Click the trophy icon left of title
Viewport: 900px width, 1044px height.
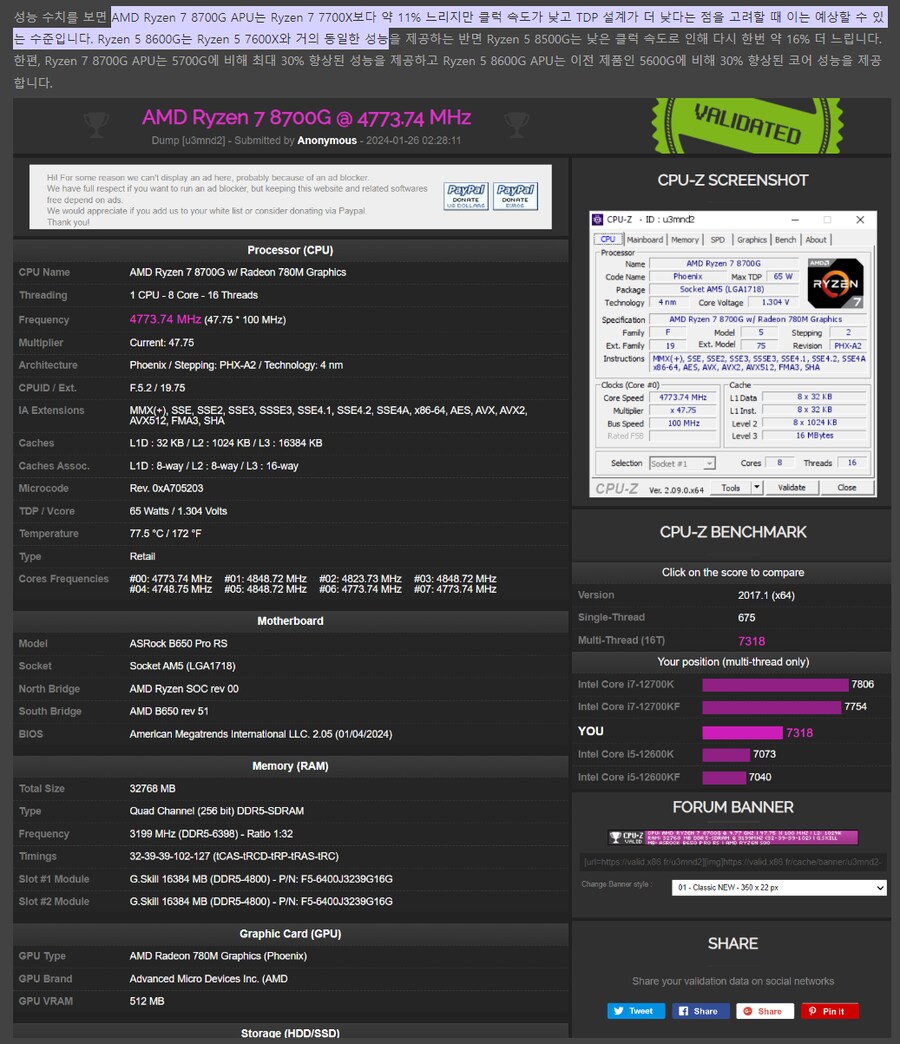point(97,124)
